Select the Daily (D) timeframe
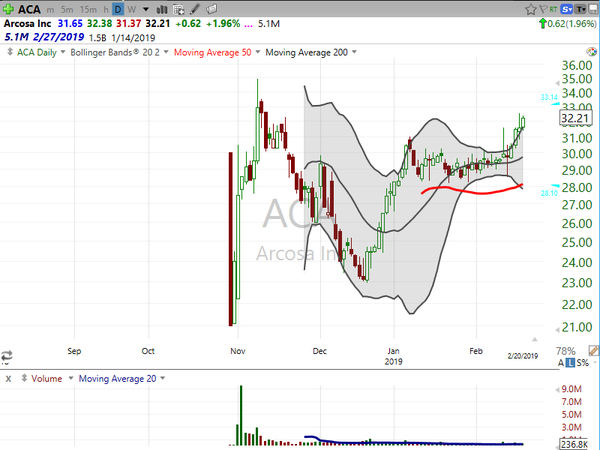600x450 pixels. tap(118, 9)
